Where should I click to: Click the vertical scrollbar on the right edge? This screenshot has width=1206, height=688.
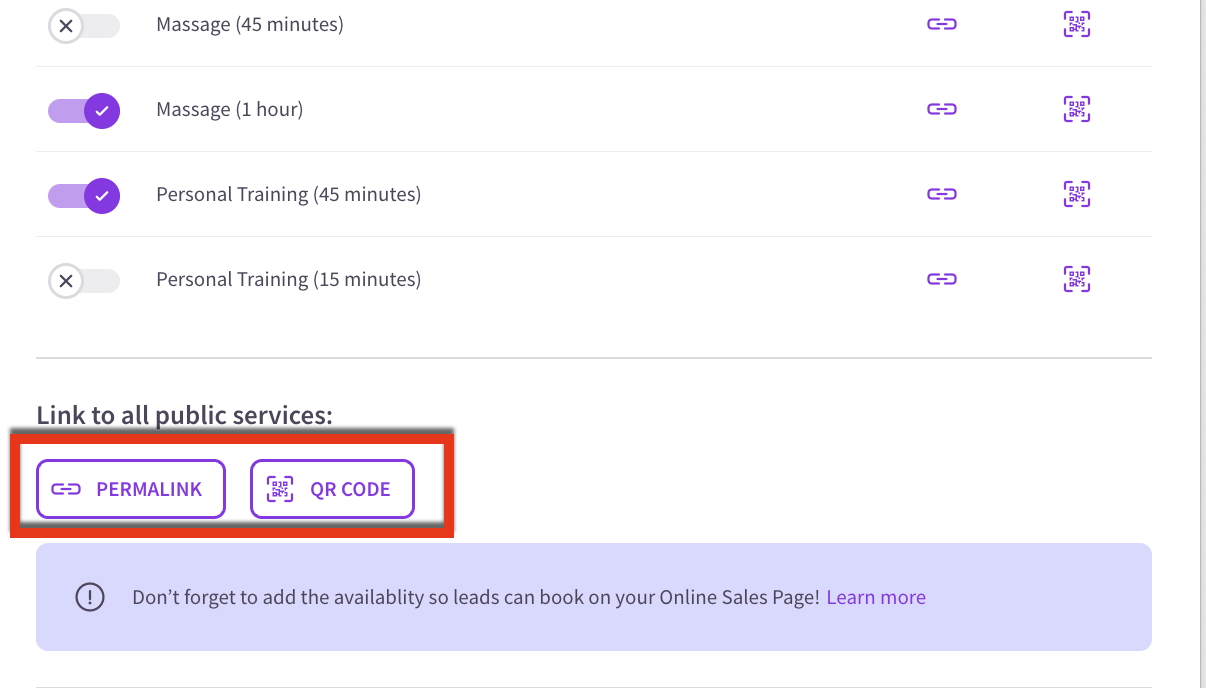coord(1202,344)
